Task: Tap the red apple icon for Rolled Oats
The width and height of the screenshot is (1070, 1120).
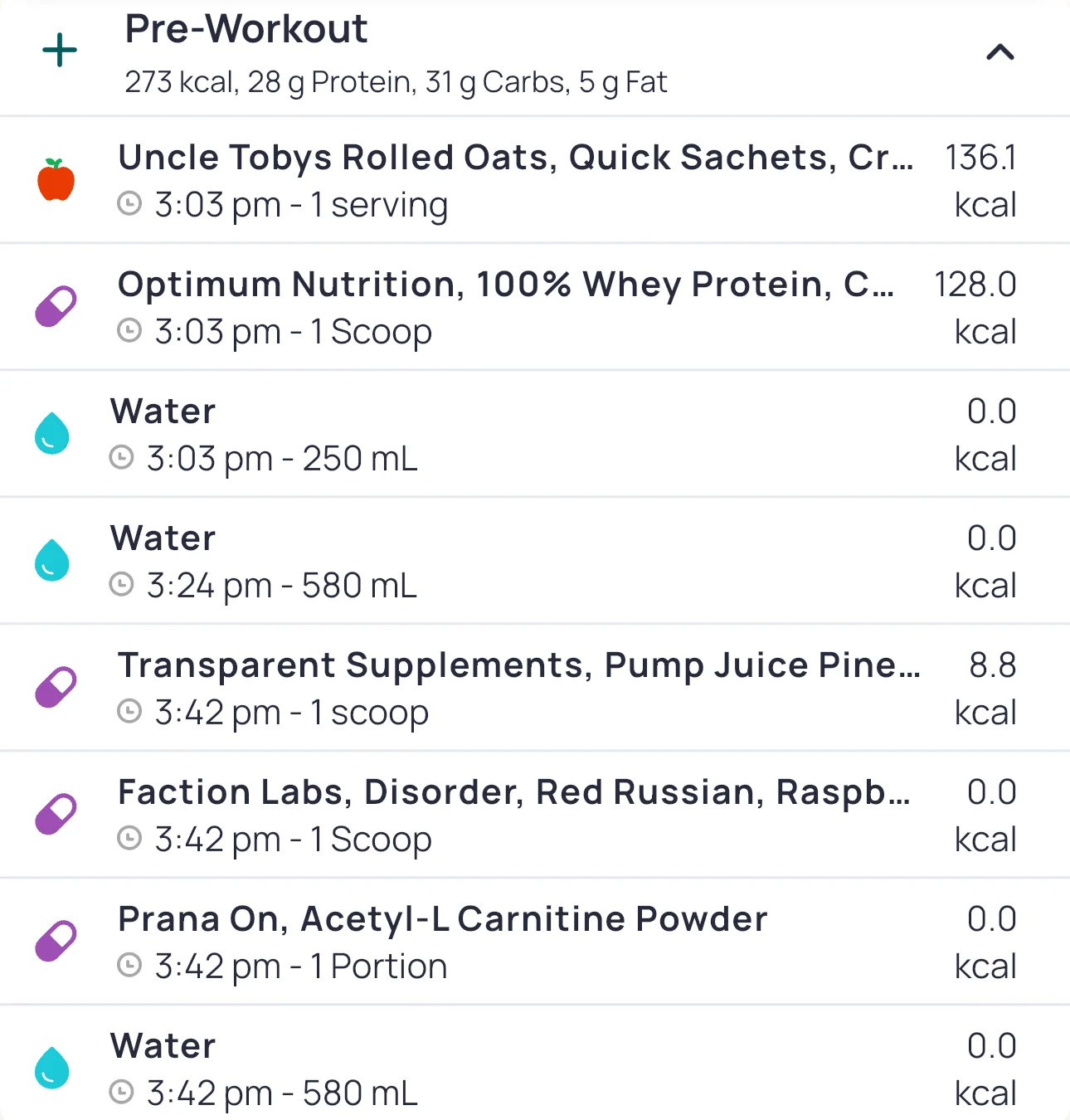Action: pos(56,180)
